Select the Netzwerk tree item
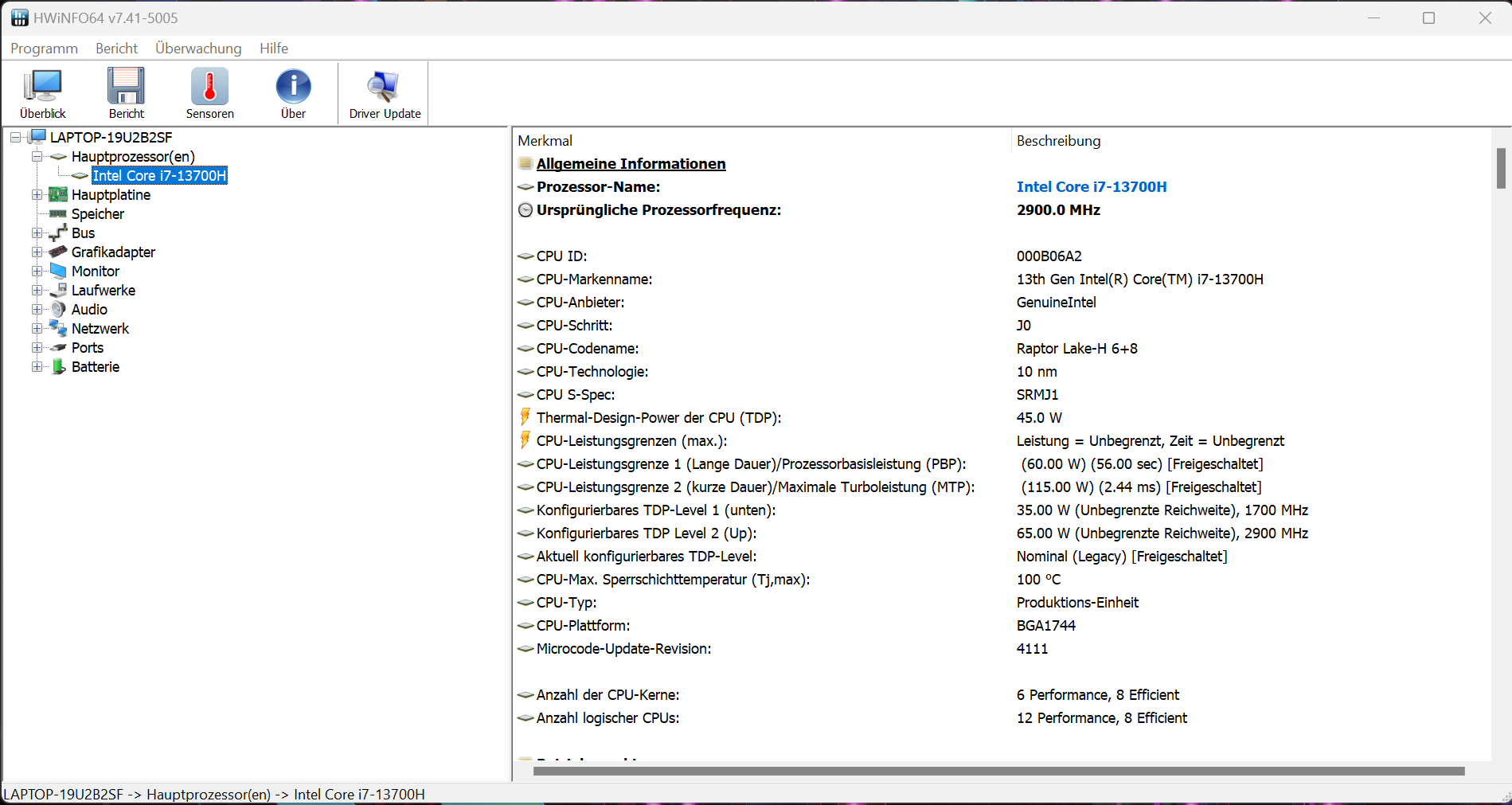 (100, 328)
